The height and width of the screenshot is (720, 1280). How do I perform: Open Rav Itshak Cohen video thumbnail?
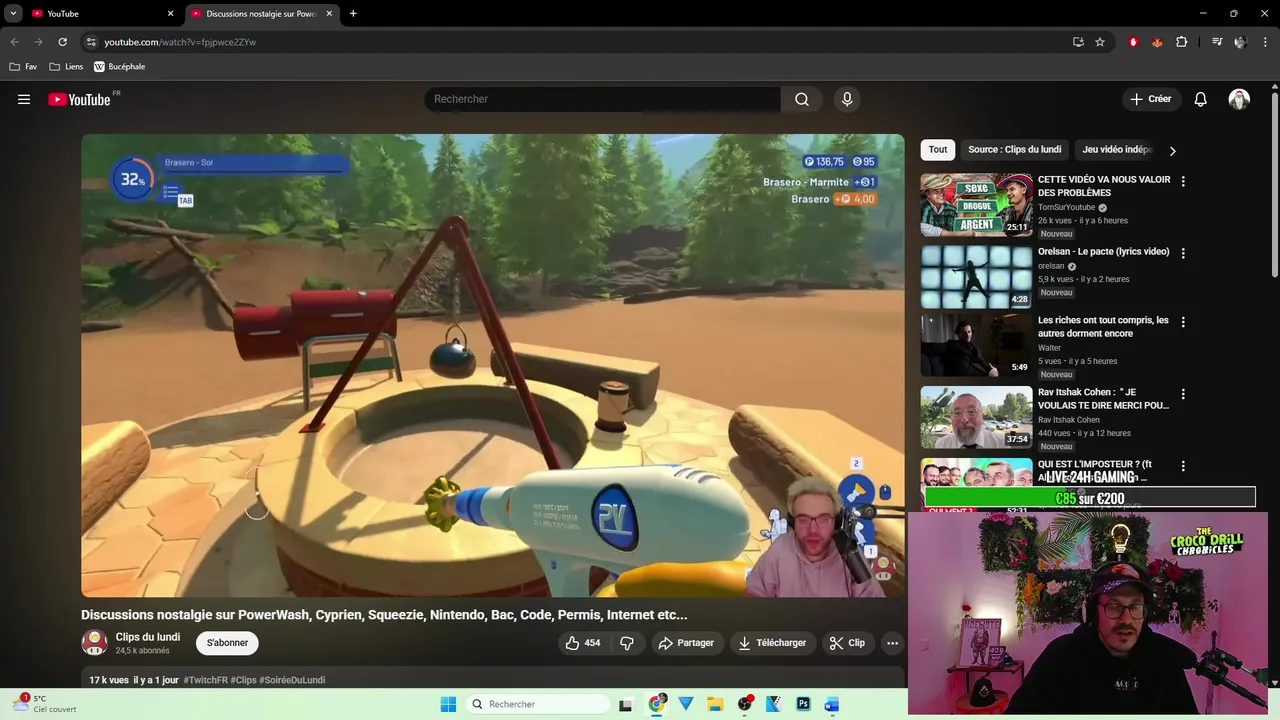(976, 418)
